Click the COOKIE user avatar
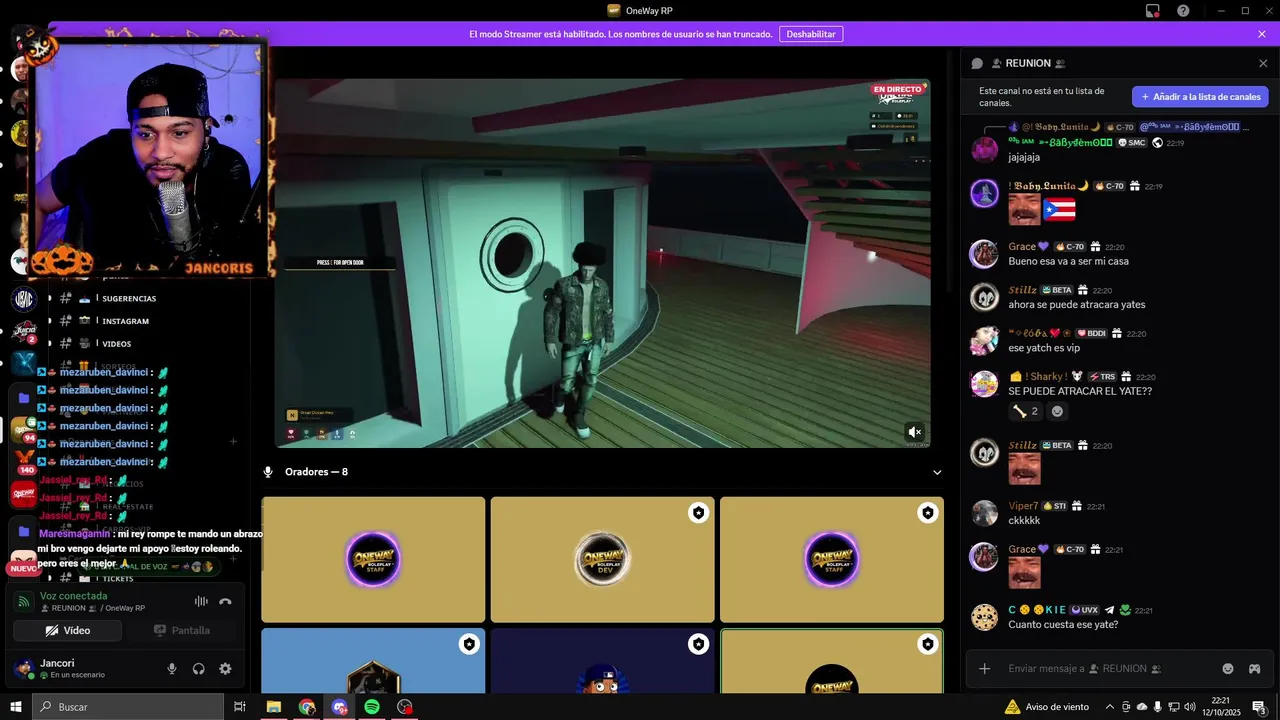The width and height of the screenshot is (1280, 720). point(984,617)
